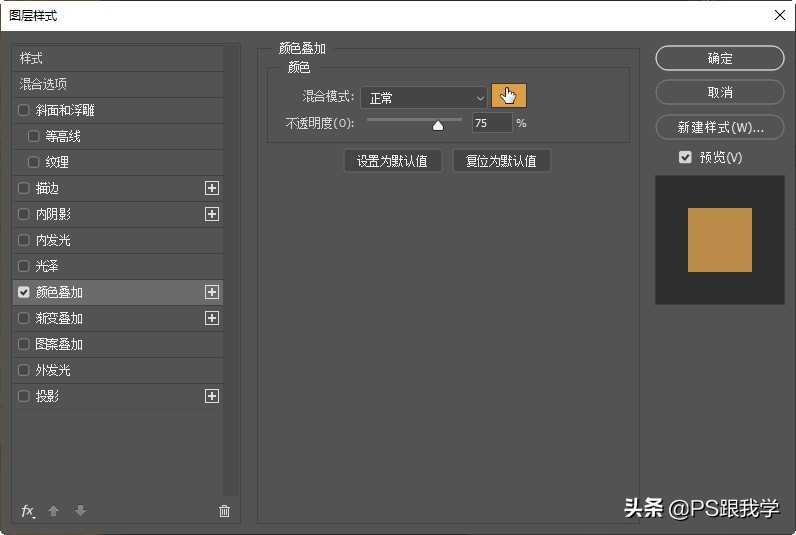
Task: Close the layer style (图层样式) dialog
Action: coord(780,15)
